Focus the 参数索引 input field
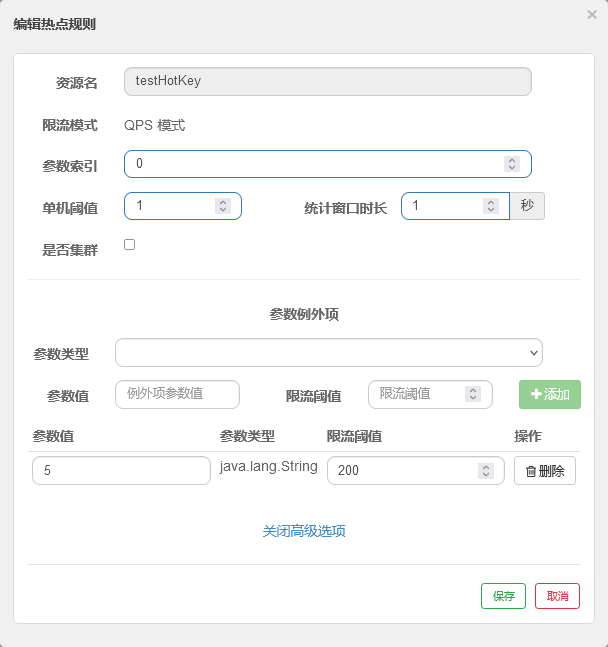Image resolution: width=608 pixels, height=647 pixels. (310, 164)
